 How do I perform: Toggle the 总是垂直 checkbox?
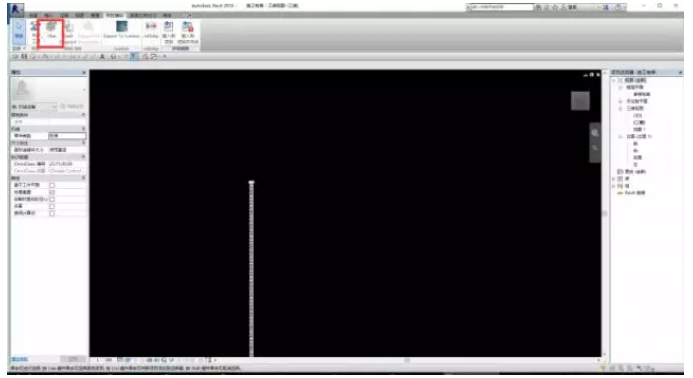pos(52,192)
